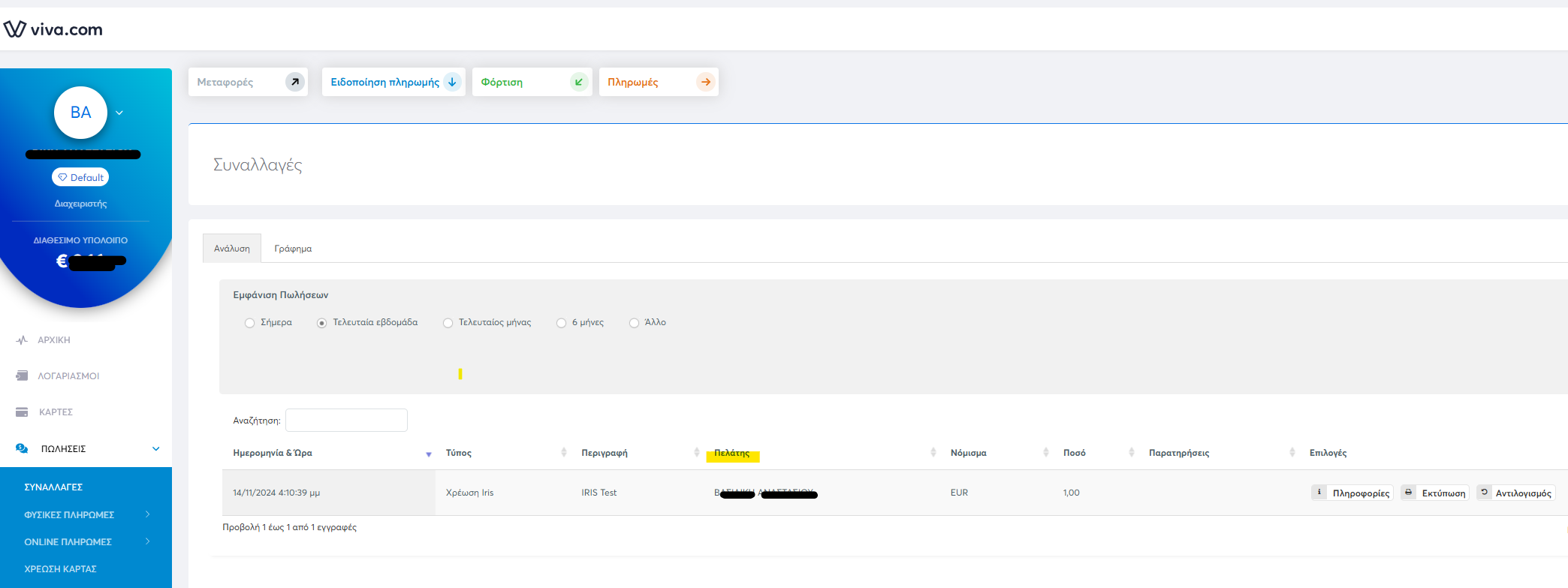This screenshot has height=588, width=1568.
Task: Select the 6 μήνες radio option
Action: 561,323
